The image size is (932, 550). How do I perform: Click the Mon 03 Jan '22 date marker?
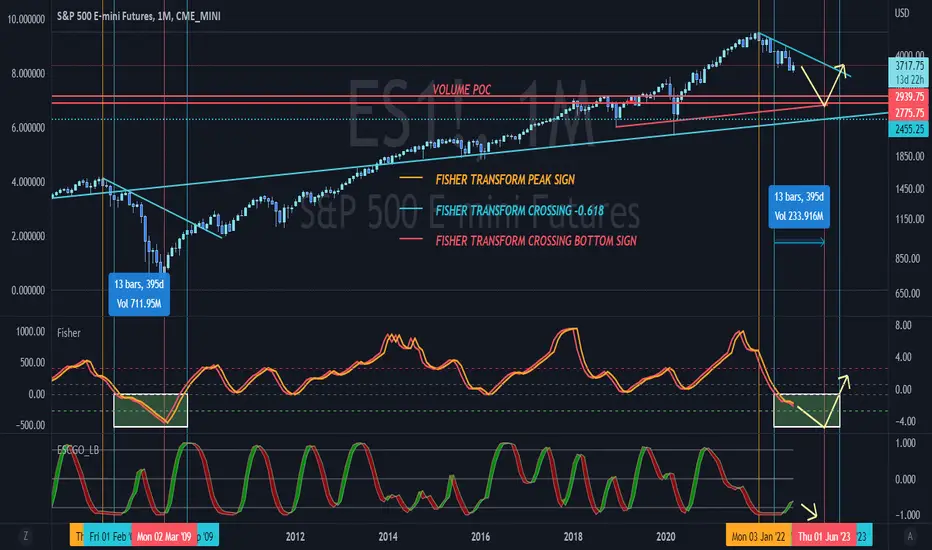758,536
